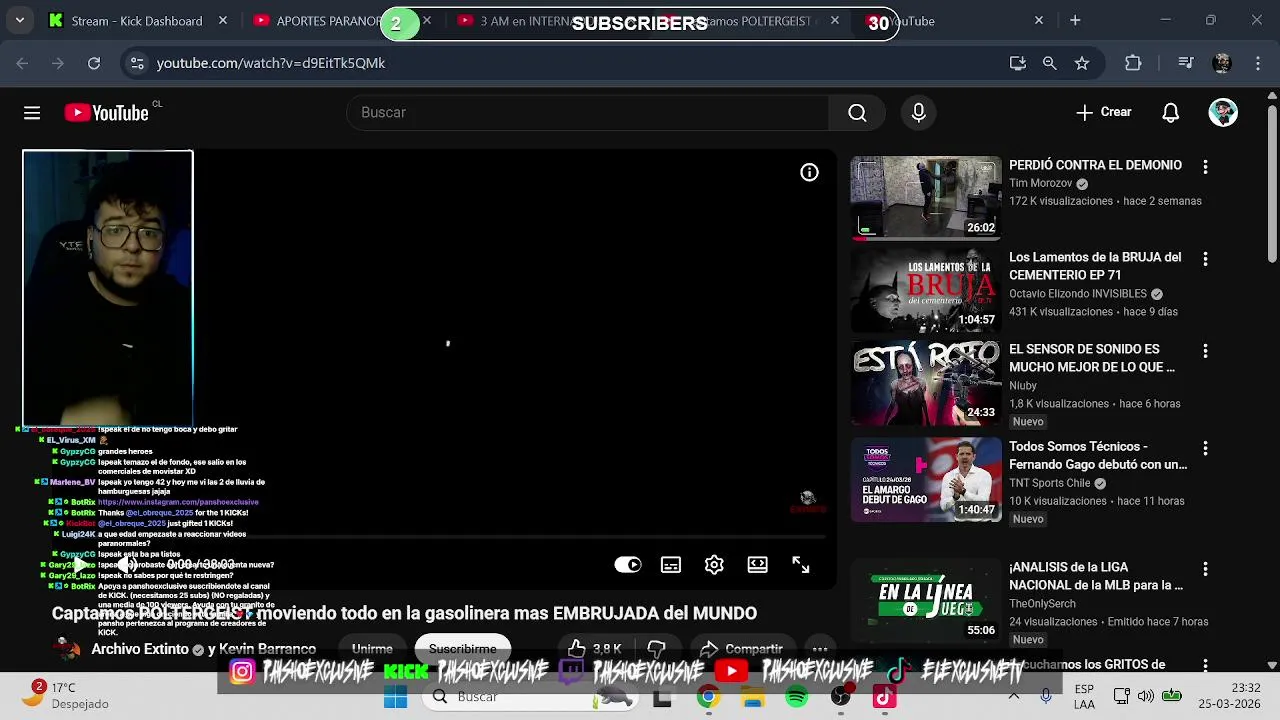Viewport: 1280px width, 720px height.
Task: Open subtitles on the video player
Action: pos(671,565)
